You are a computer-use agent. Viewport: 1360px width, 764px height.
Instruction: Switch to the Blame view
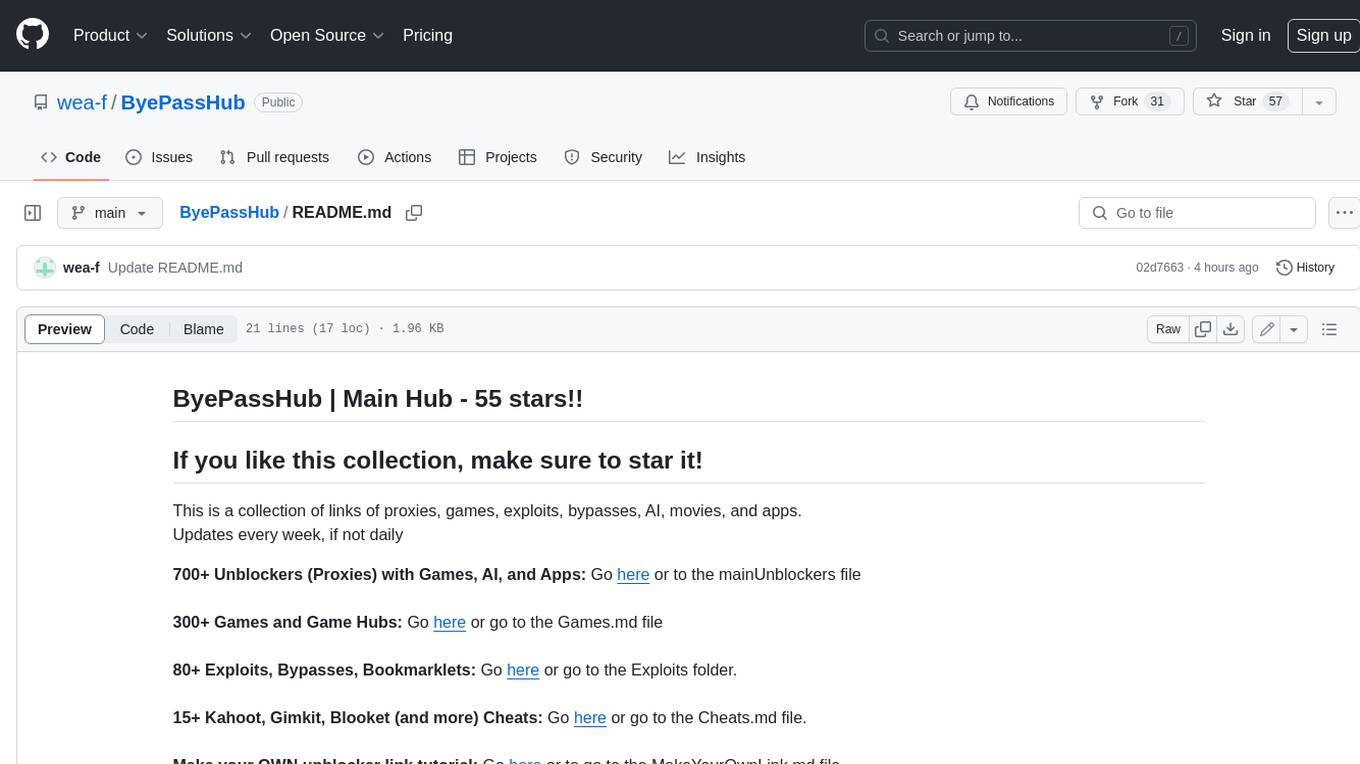pyautogui.click(x=203, y=329)
